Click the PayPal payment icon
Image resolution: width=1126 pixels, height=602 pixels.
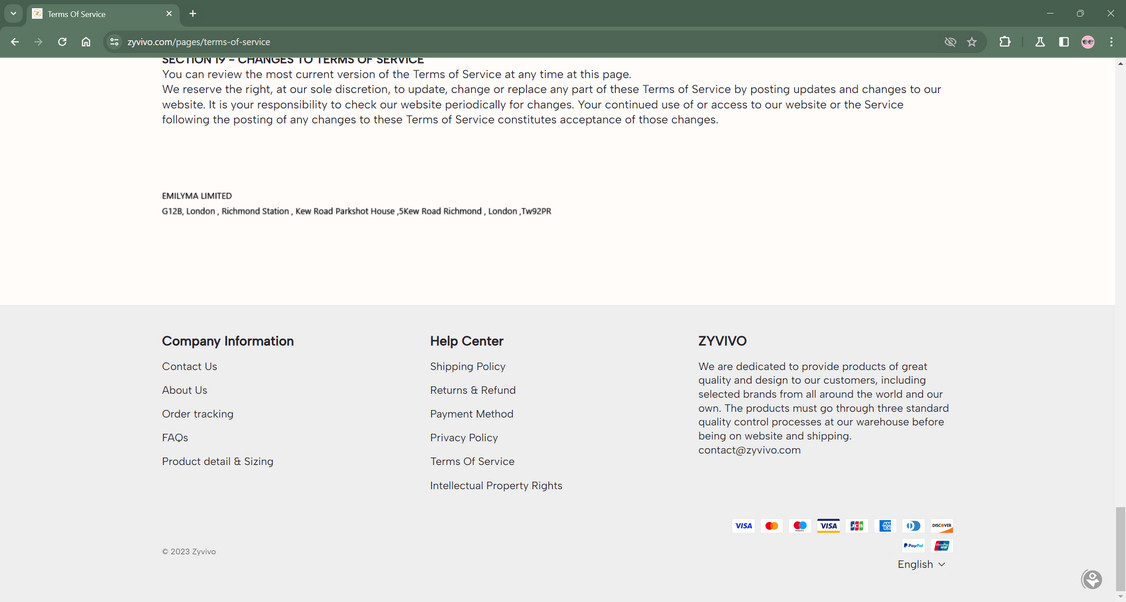(x=913, y=546)
